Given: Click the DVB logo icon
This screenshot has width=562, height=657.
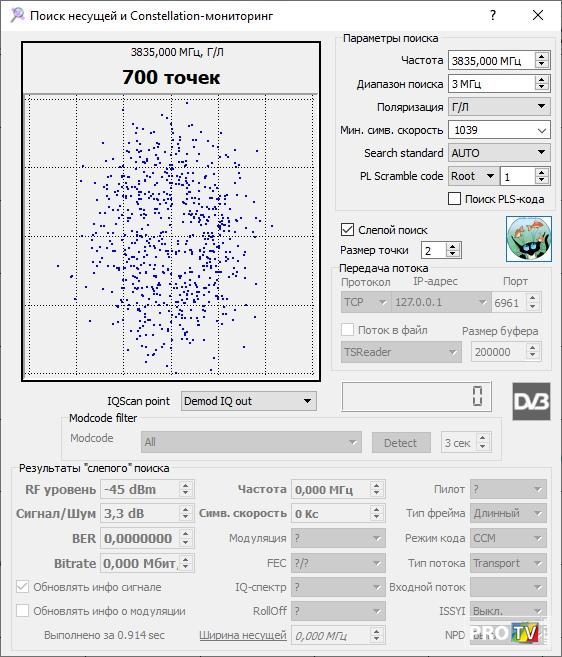Looking at the screenshot, I should 531,401.
